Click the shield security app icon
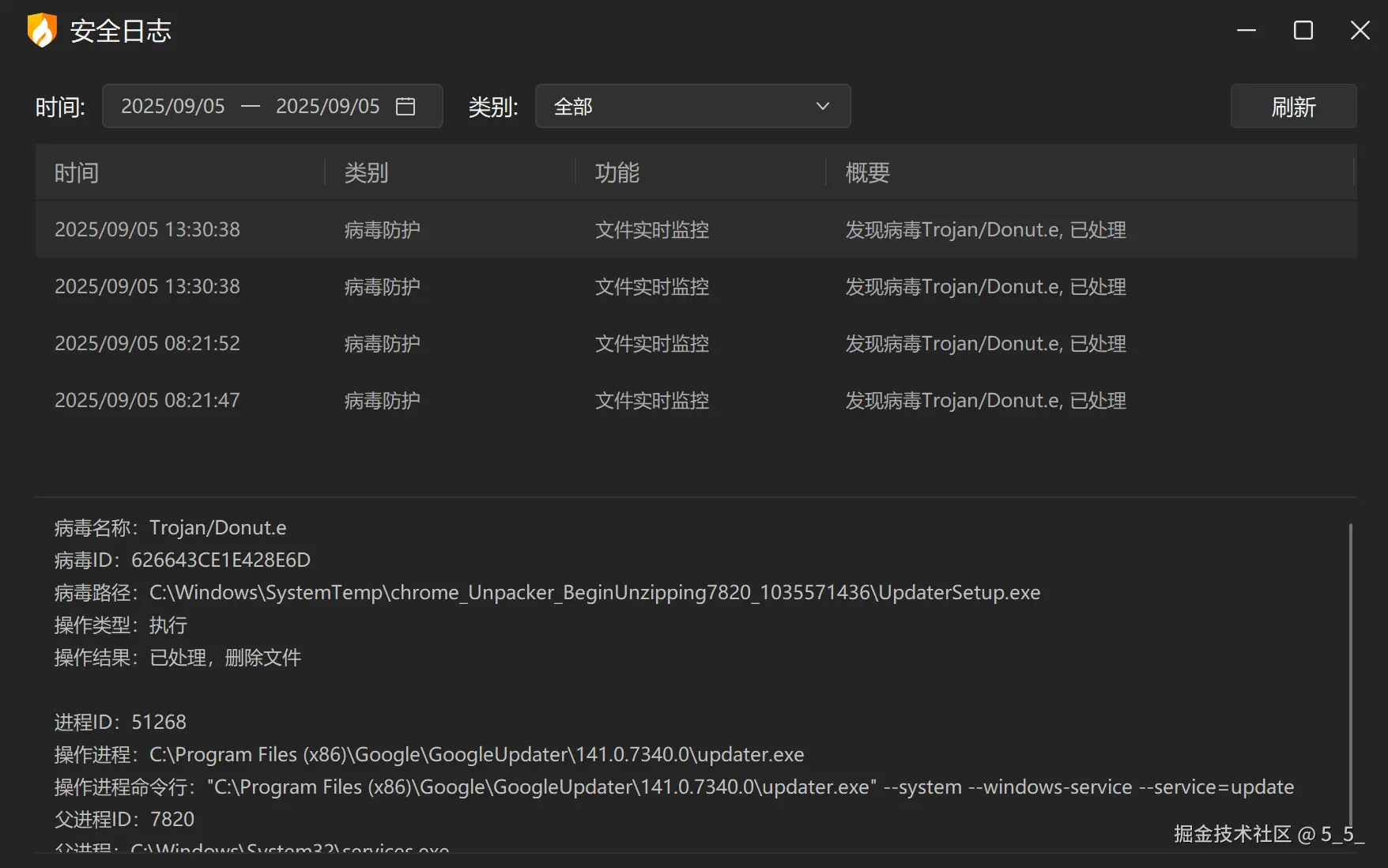The height and width of the screenshot is (868, 1388). (40, 29)
